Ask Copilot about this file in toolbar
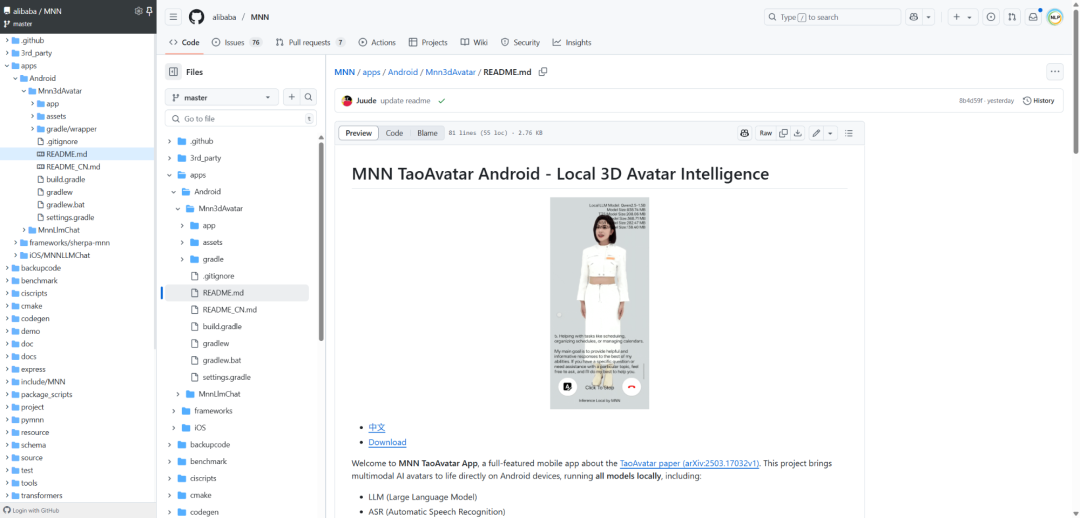 point(744,133)
